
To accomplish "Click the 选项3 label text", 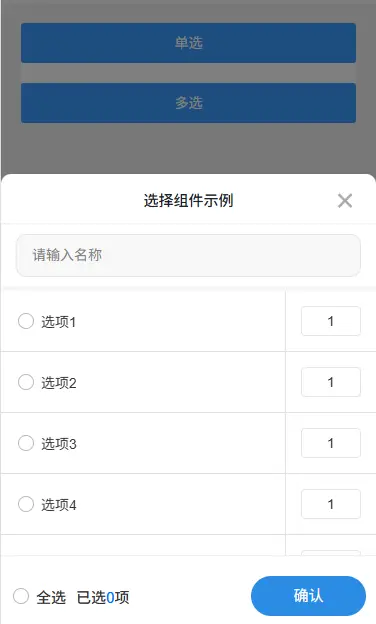I will pos(58,444).
